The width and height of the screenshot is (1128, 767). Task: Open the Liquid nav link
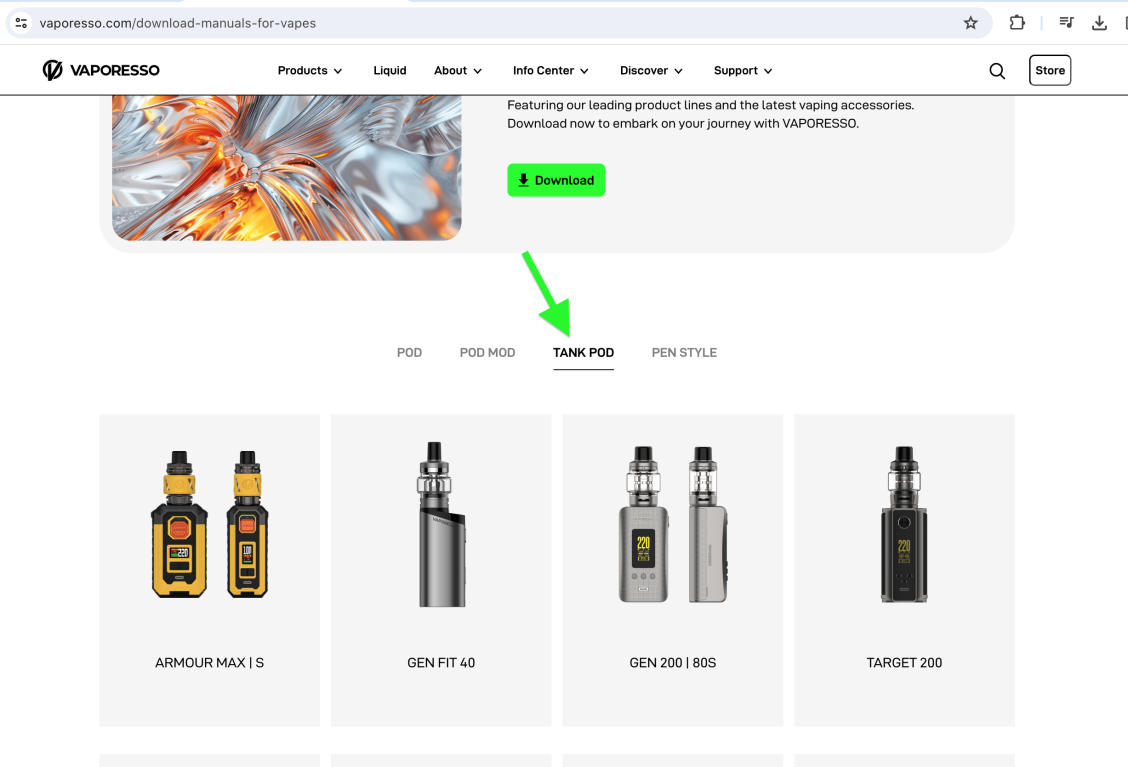pos(390,71)
